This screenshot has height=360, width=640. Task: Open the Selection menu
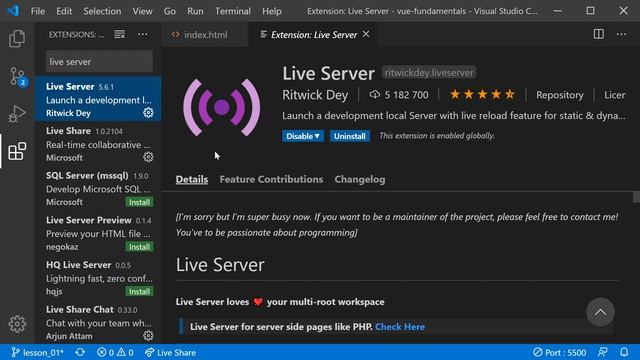[x=102, y=11]
